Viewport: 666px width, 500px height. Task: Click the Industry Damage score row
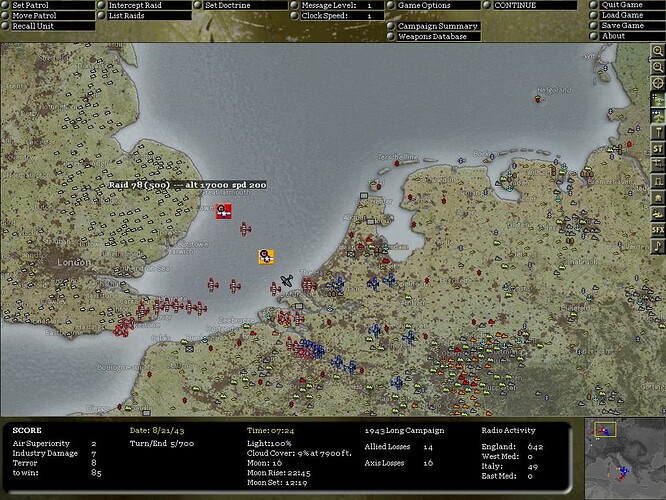[54, 453]
